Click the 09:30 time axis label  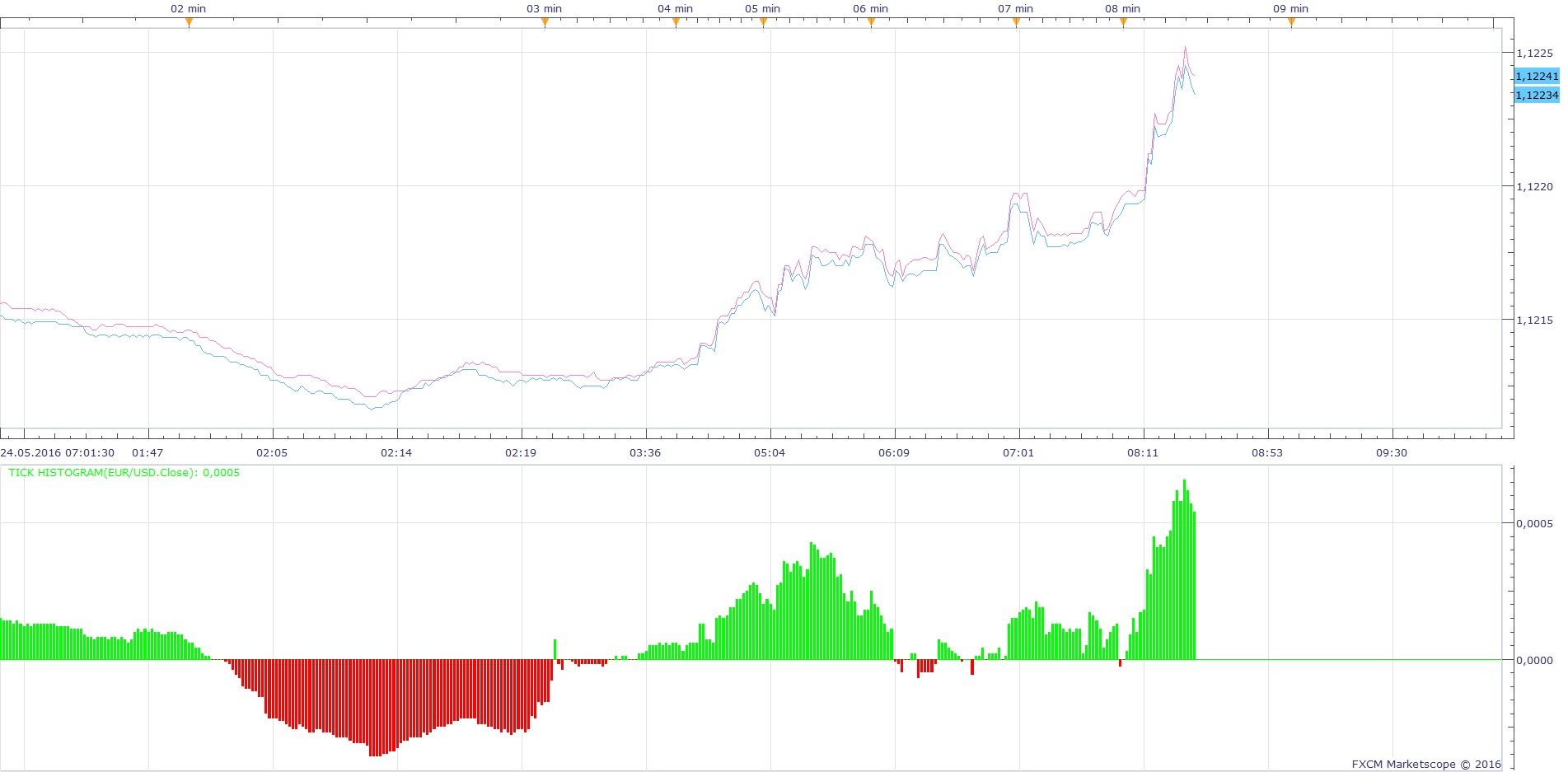click(1392, 453)
